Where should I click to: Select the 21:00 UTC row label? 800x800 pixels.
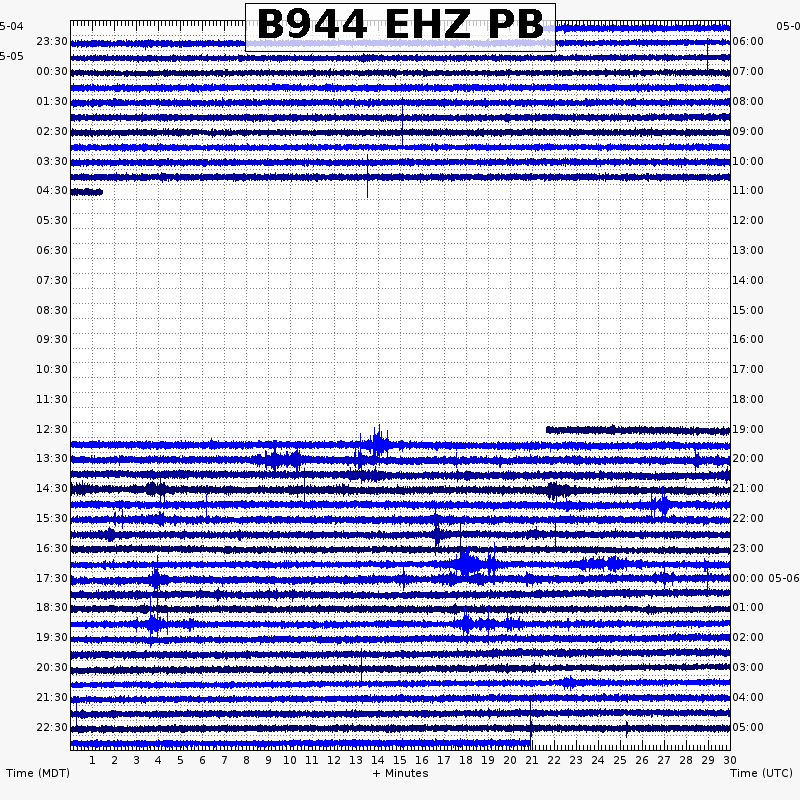tap(748, 488)
